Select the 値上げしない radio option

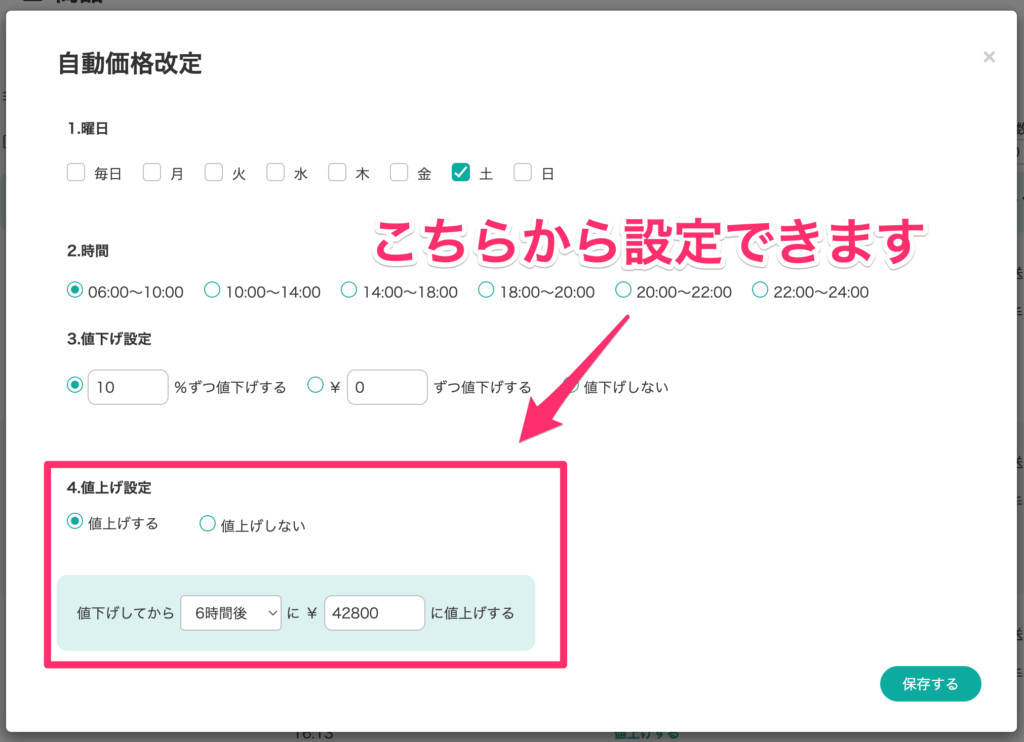[x=208, y=524]
